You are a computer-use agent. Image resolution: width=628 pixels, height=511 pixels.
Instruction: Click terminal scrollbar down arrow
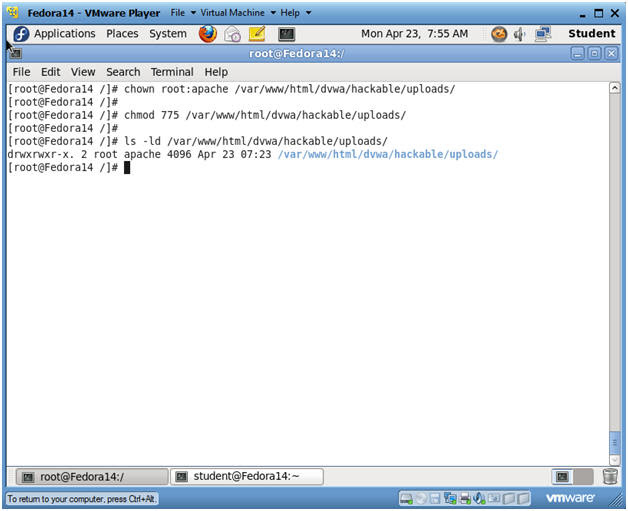pos(615,460)
